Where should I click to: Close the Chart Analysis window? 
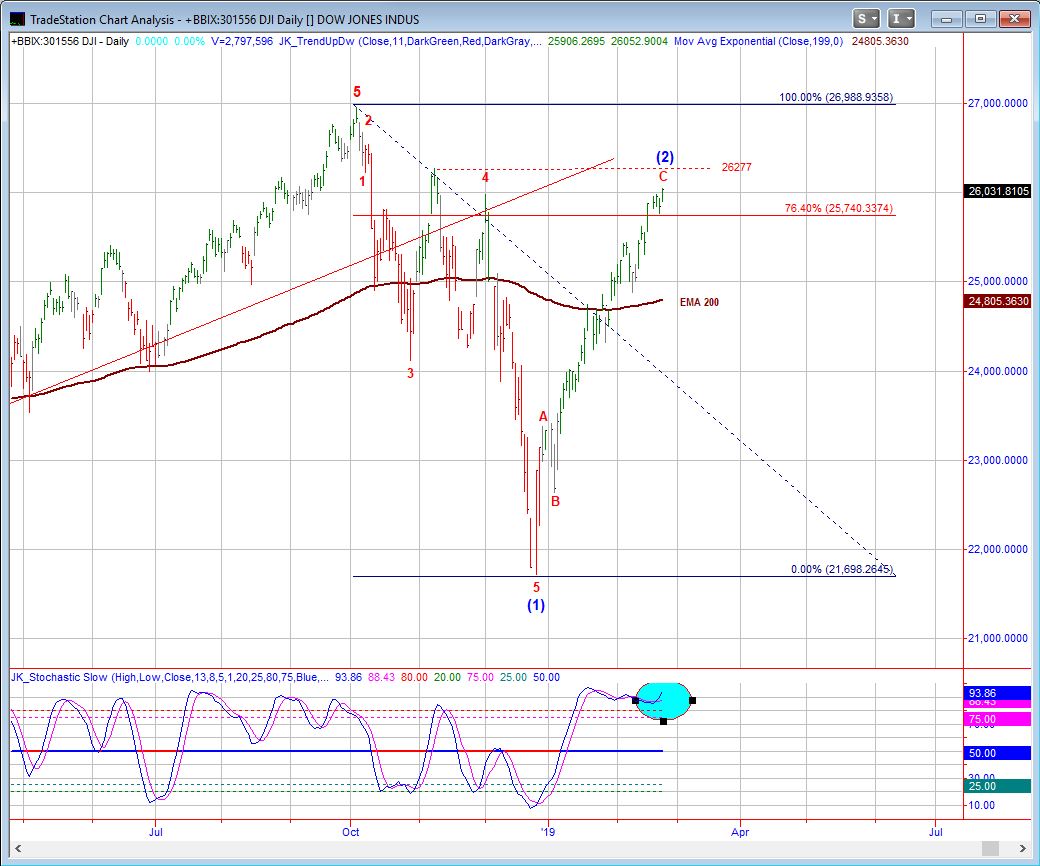[1015, 19]
